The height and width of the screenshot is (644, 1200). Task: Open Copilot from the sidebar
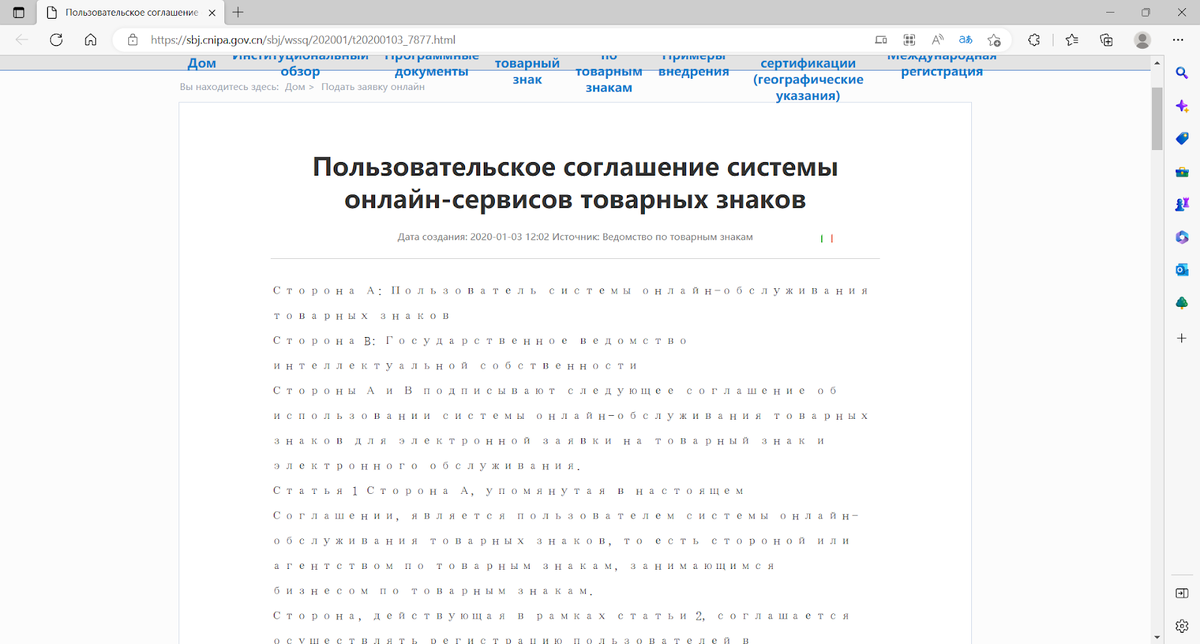(1182, 106)
